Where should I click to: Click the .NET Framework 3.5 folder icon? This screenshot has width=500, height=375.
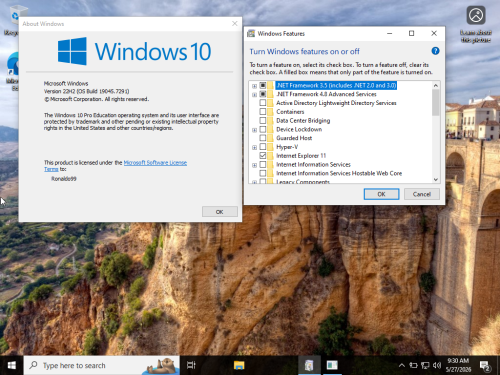click(270, 85)
